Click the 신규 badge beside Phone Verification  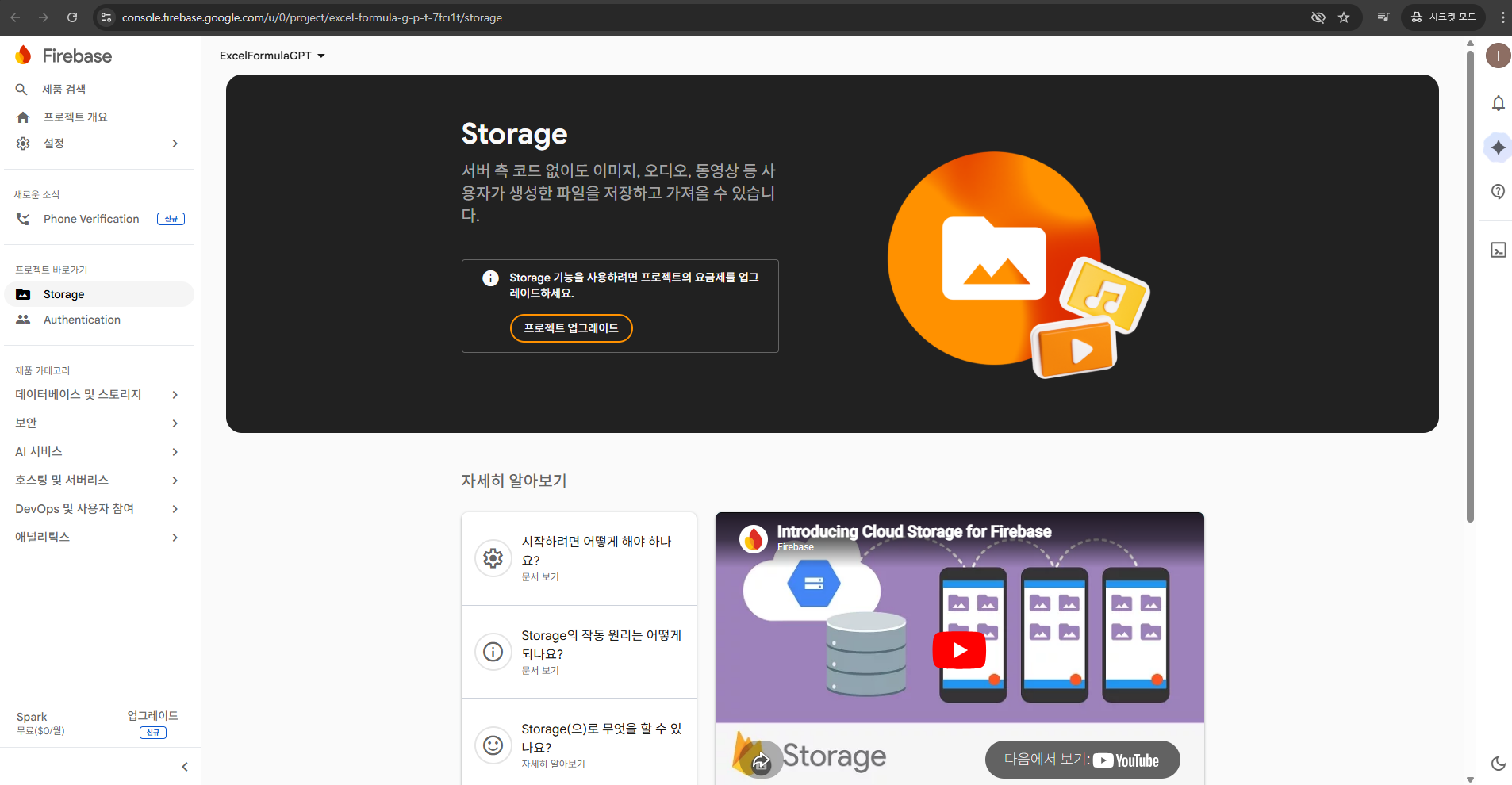[x=171, y=219]
